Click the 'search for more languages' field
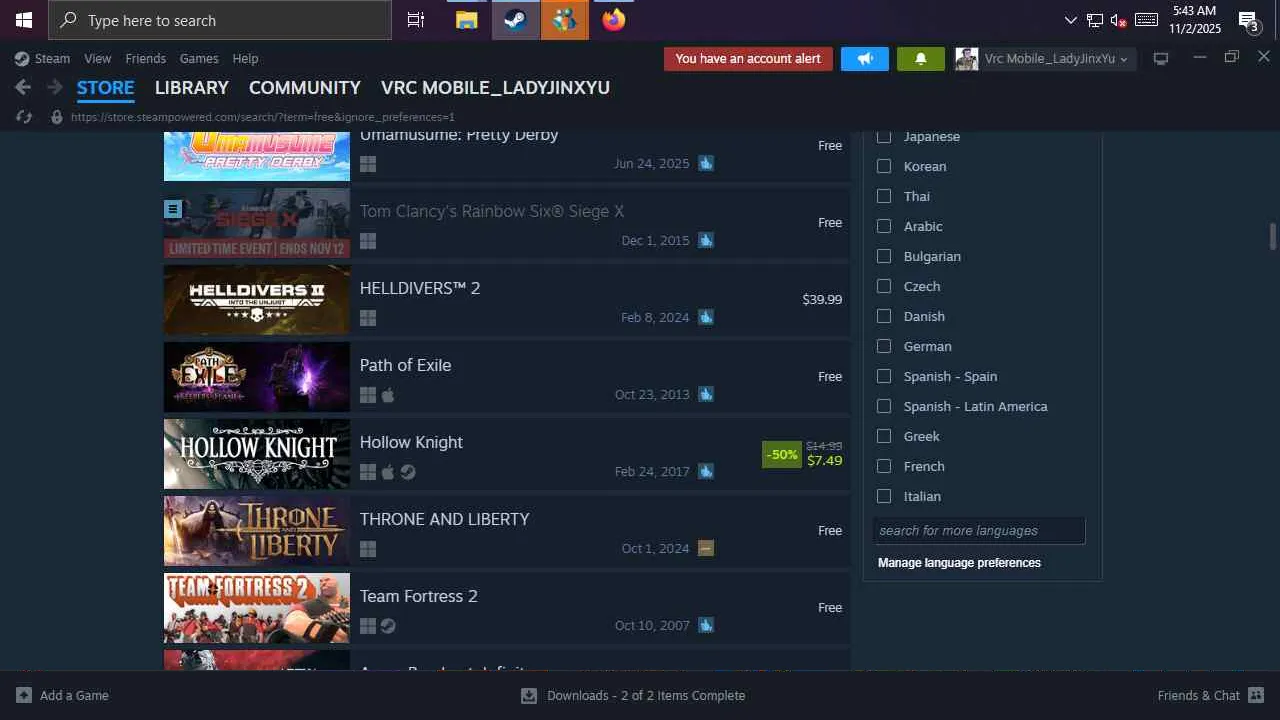The image size is (1280, 720). point(979,531)
